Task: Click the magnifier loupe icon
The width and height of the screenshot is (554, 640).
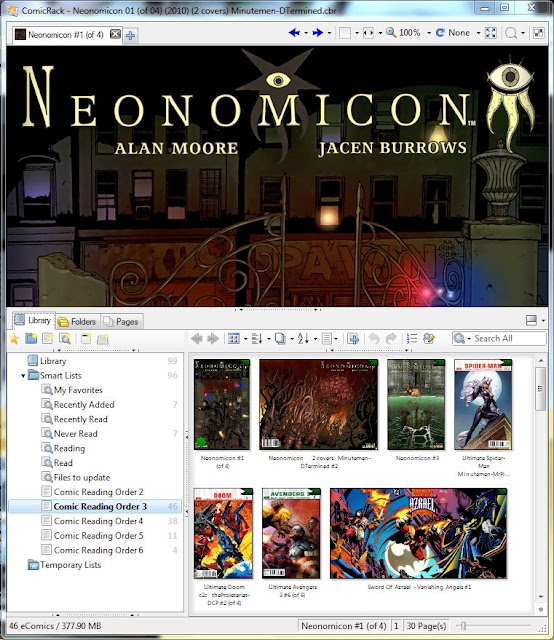Action: coord(511,33)
